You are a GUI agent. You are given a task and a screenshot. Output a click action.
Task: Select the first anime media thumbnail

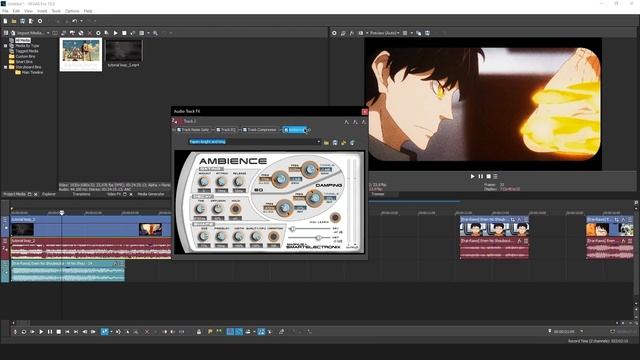click(x=81, y=55)
